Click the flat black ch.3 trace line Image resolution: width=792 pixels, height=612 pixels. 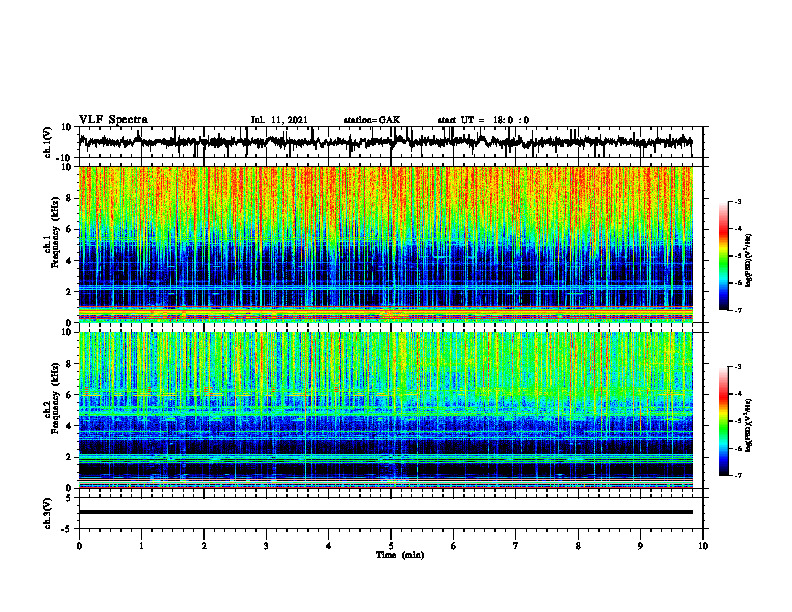point(386,512)
